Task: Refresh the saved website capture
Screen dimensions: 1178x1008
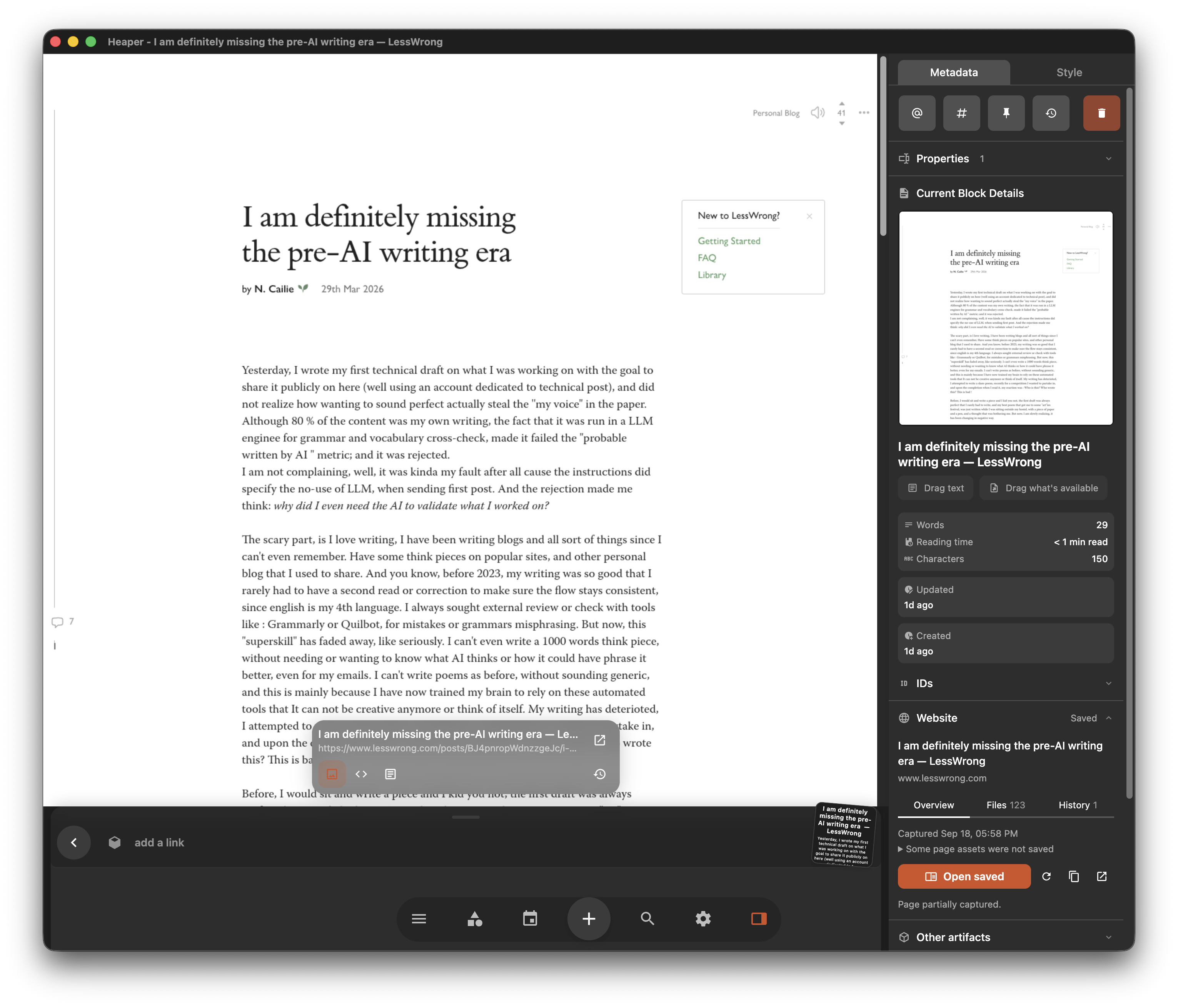Action: tap(1046, 876)
